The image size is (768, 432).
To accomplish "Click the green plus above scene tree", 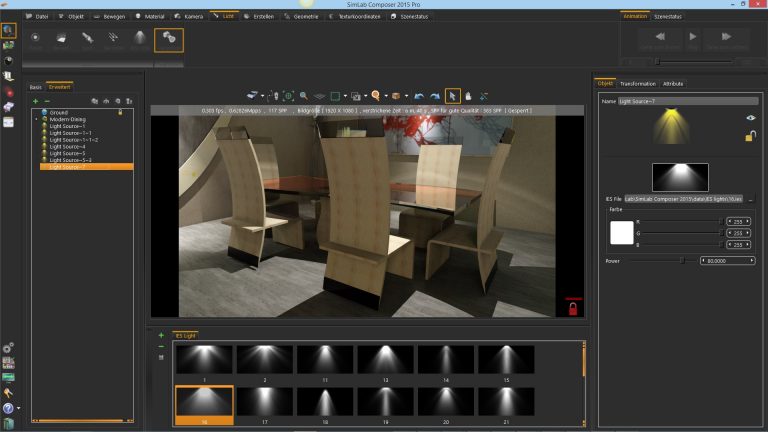I will 35,101.
